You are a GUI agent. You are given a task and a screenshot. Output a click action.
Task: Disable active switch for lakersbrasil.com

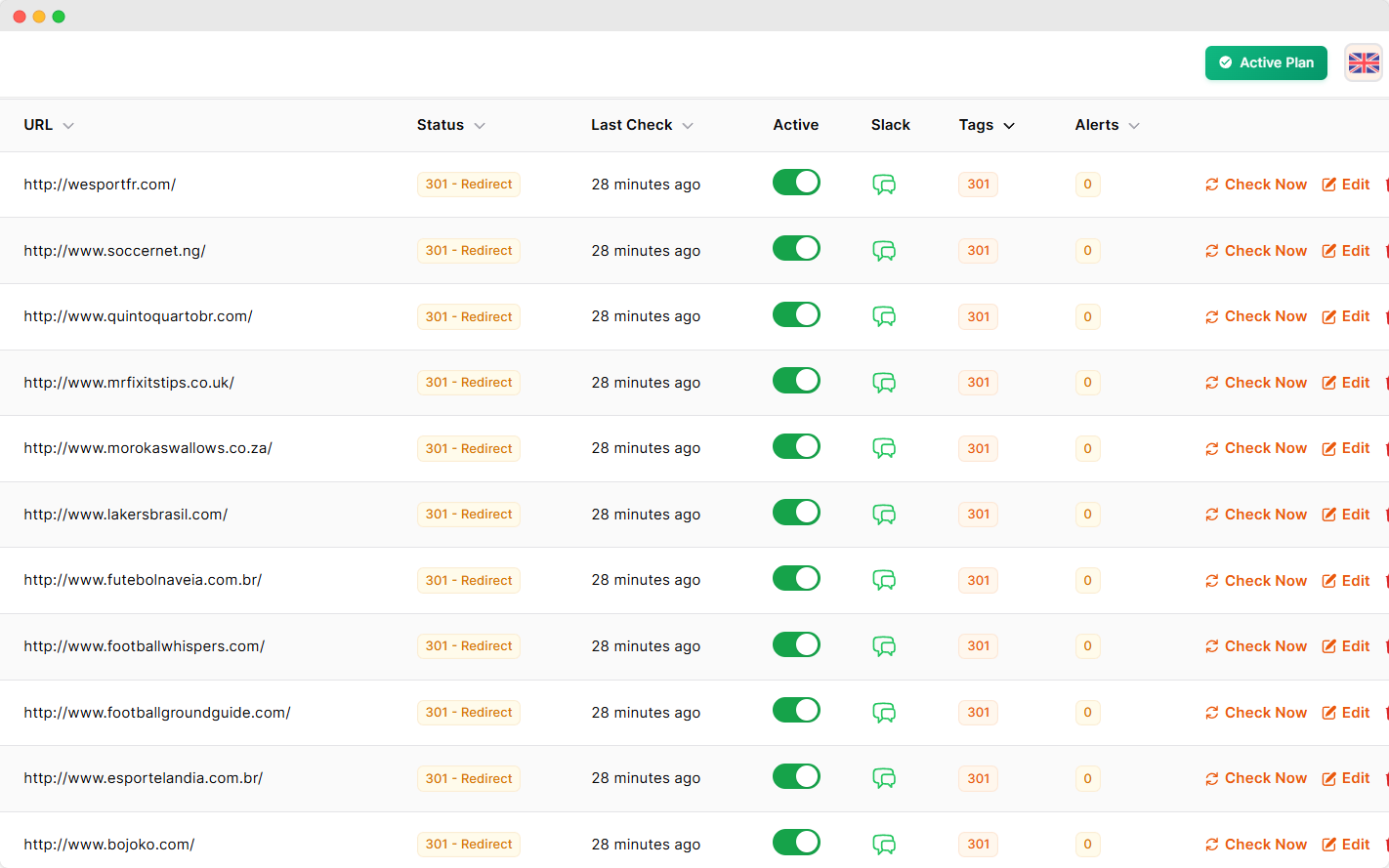click(796, 512)
